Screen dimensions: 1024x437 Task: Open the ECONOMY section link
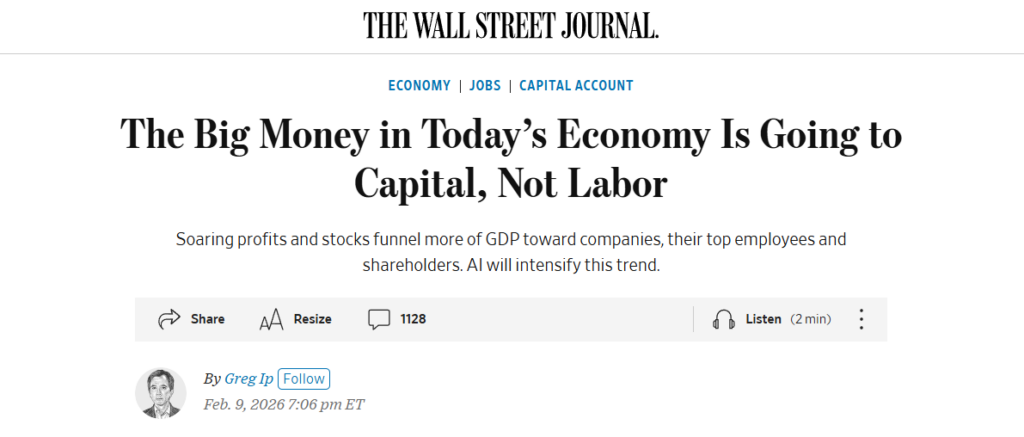(419, 85)
